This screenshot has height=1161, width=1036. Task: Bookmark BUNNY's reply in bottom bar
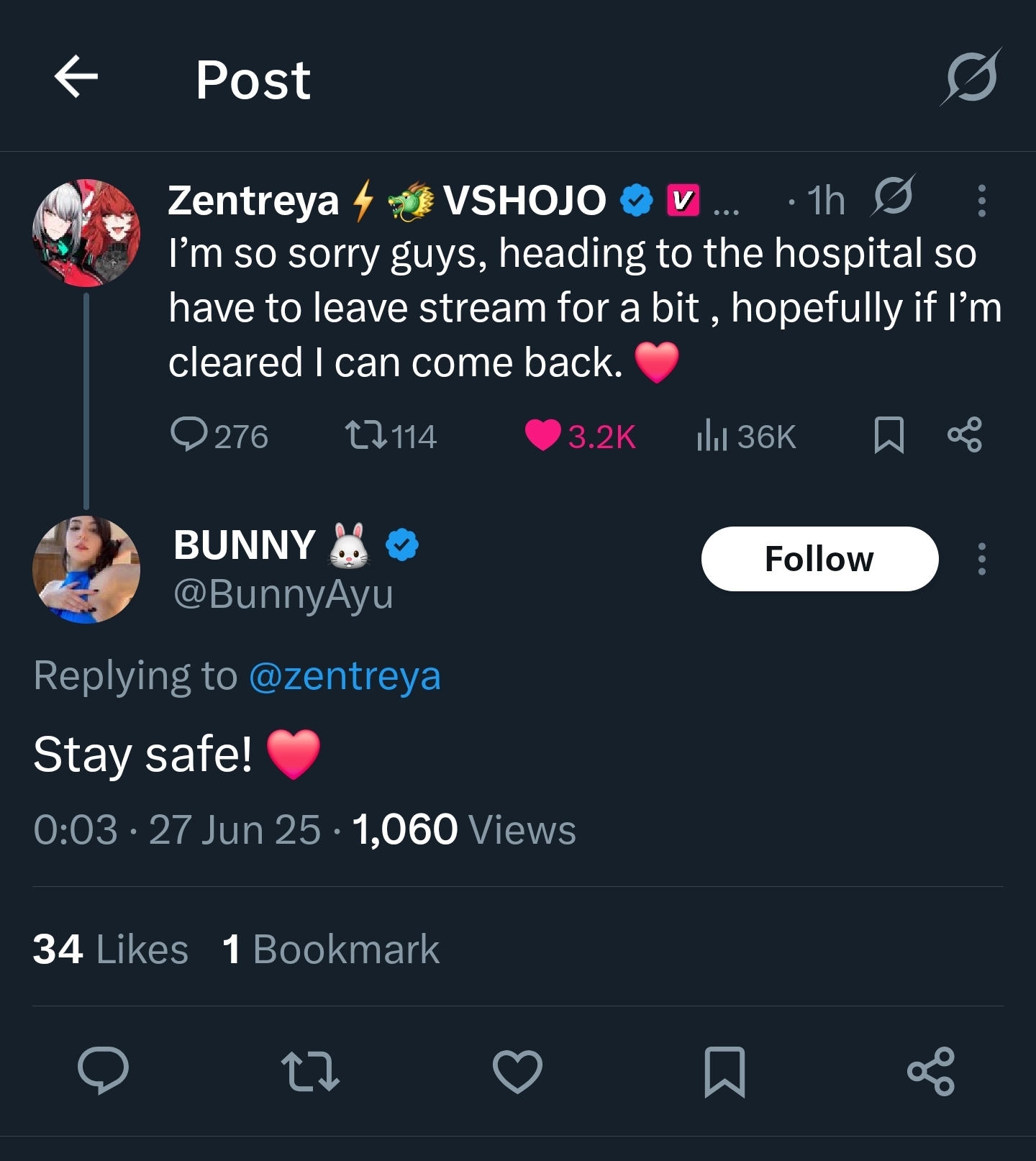point(724,1071)
